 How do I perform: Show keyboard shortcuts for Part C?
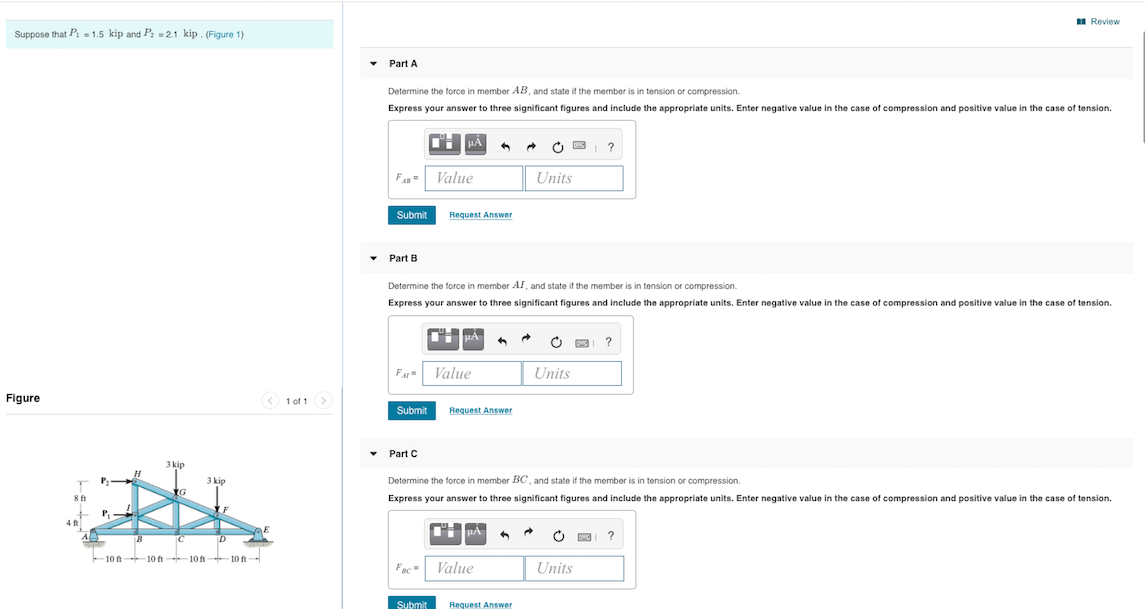pyautogui.click(x=584, y=537)
